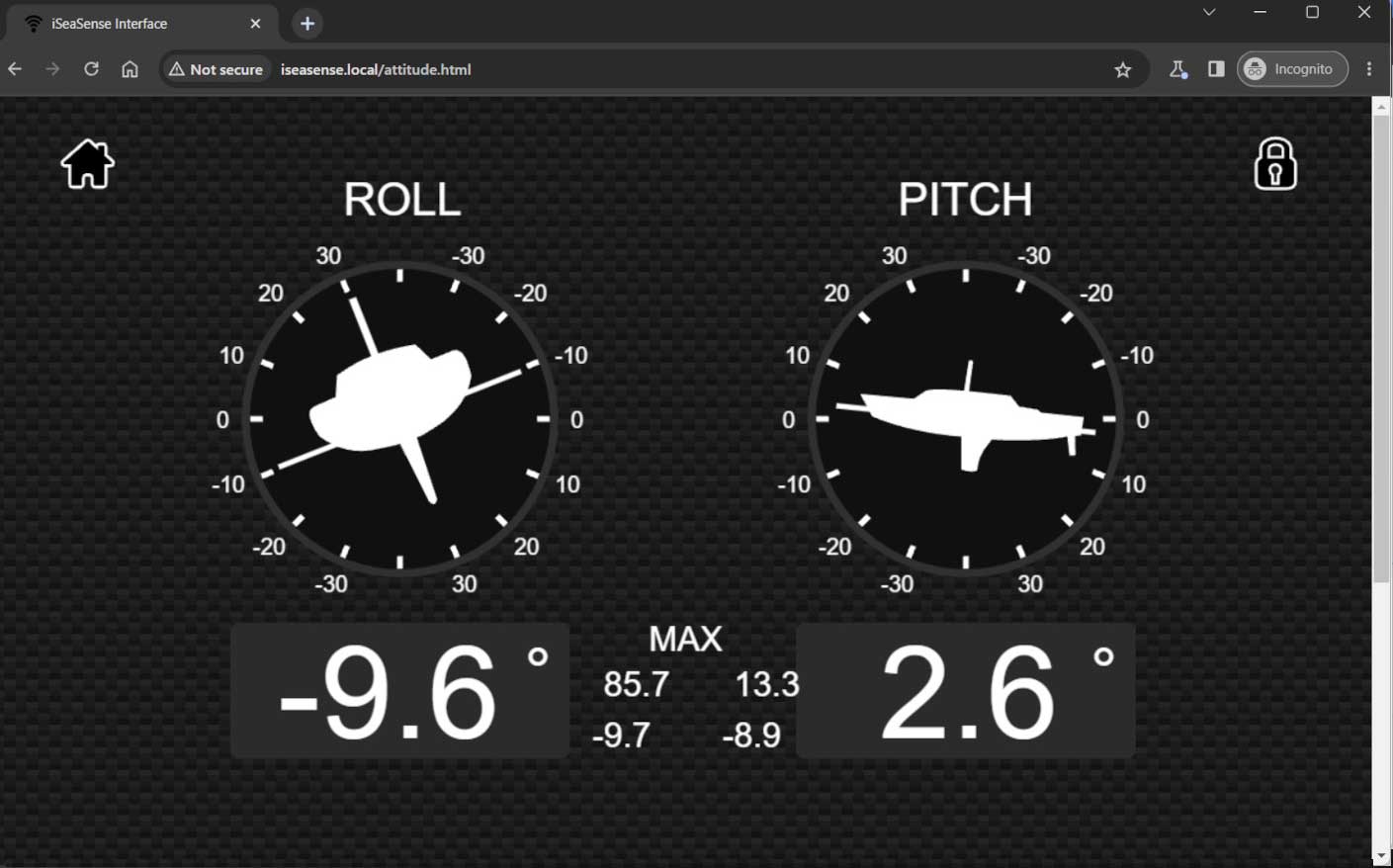The image size is (1393, 868).
Task: Click the -9.6 degree roll readout panel
Action: tap(399, 689)
